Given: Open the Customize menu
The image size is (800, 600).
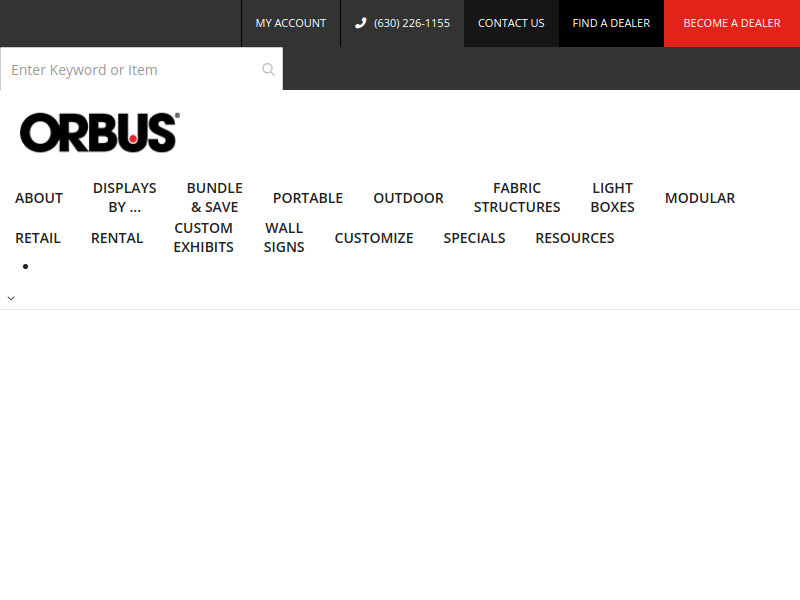Looking at the screenshot, I should (374, 238).
